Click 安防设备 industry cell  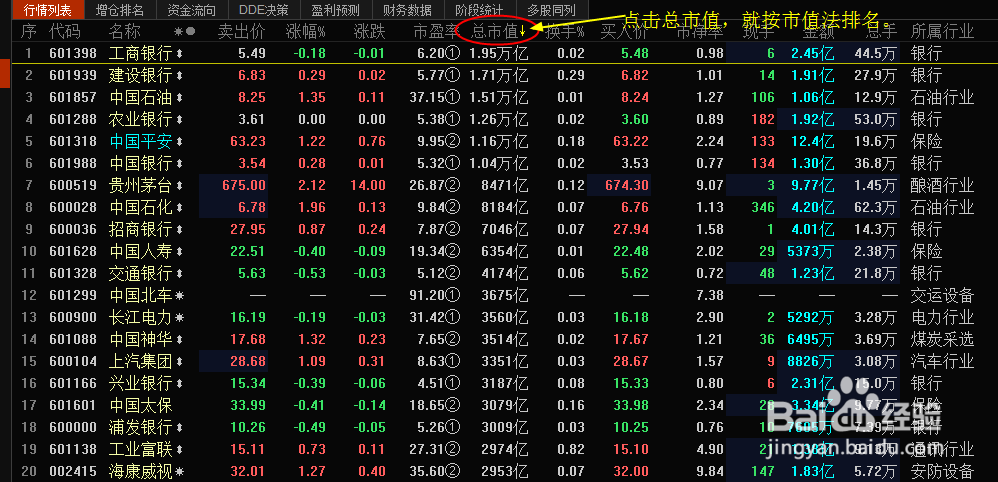tap(942, 472)
